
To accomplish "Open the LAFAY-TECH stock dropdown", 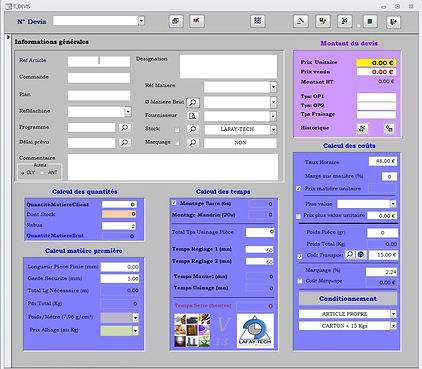I will pos(273,130).
